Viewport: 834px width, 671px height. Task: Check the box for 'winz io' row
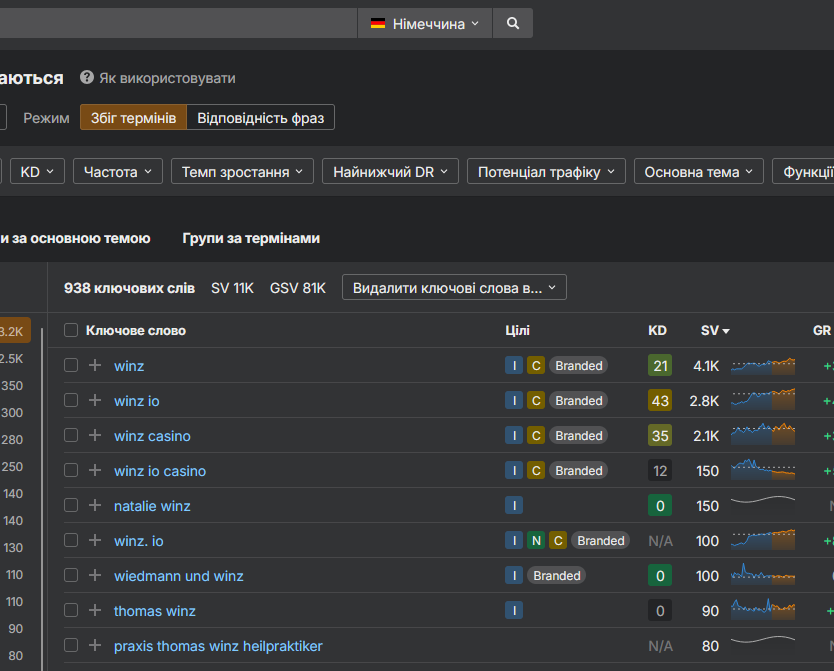(x=71, y=400)
